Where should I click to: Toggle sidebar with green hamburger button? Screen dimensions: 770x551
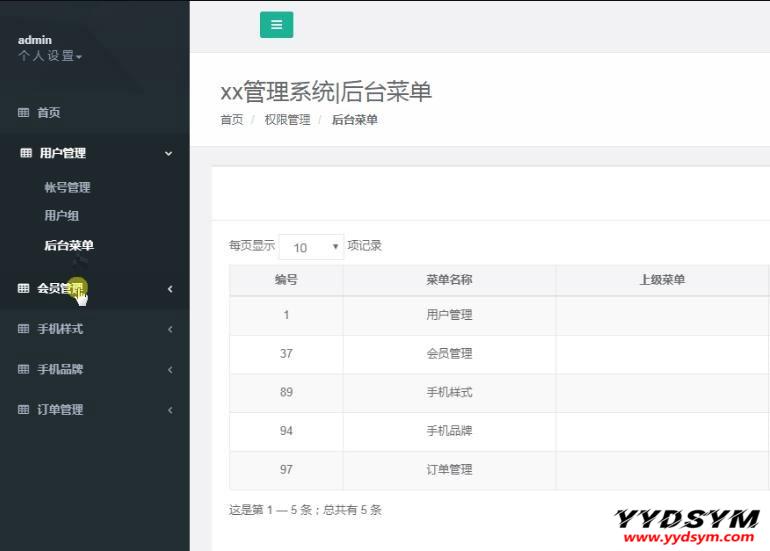(276, 25)
